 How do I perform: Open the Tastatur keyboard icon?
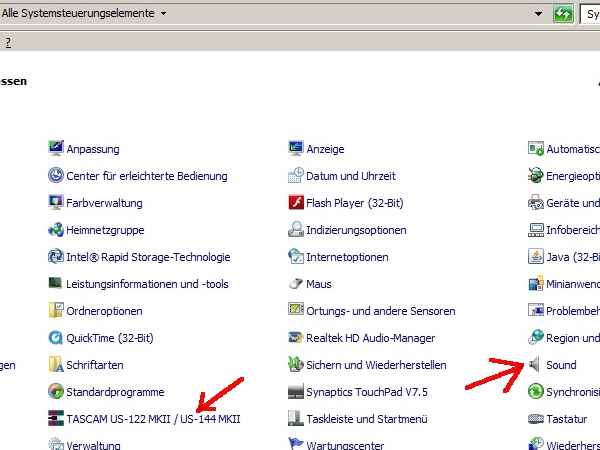pyautogui.click(x=536, y=419)
